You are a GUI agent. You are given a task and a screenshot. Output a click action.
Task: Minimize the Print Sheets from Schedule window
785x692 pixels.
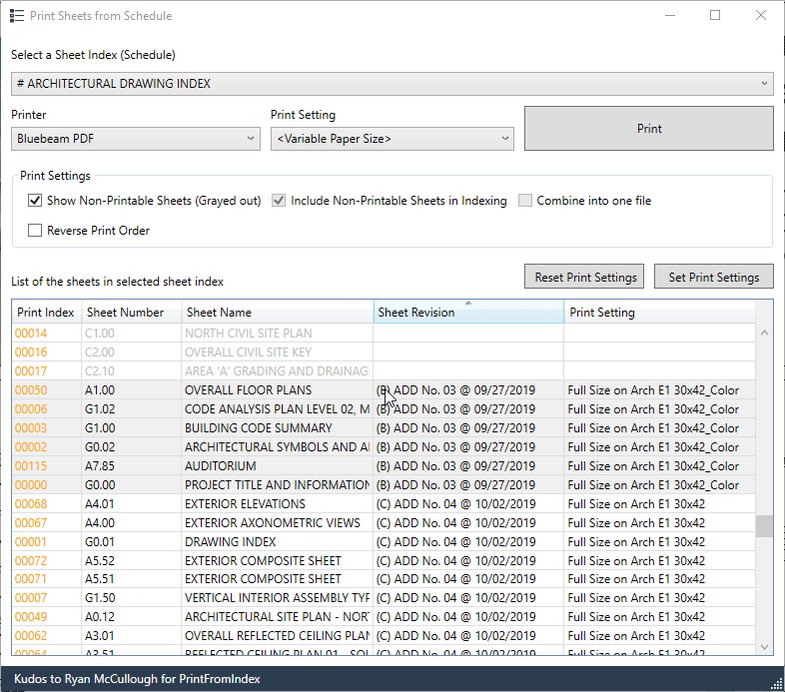click(670, 16)
